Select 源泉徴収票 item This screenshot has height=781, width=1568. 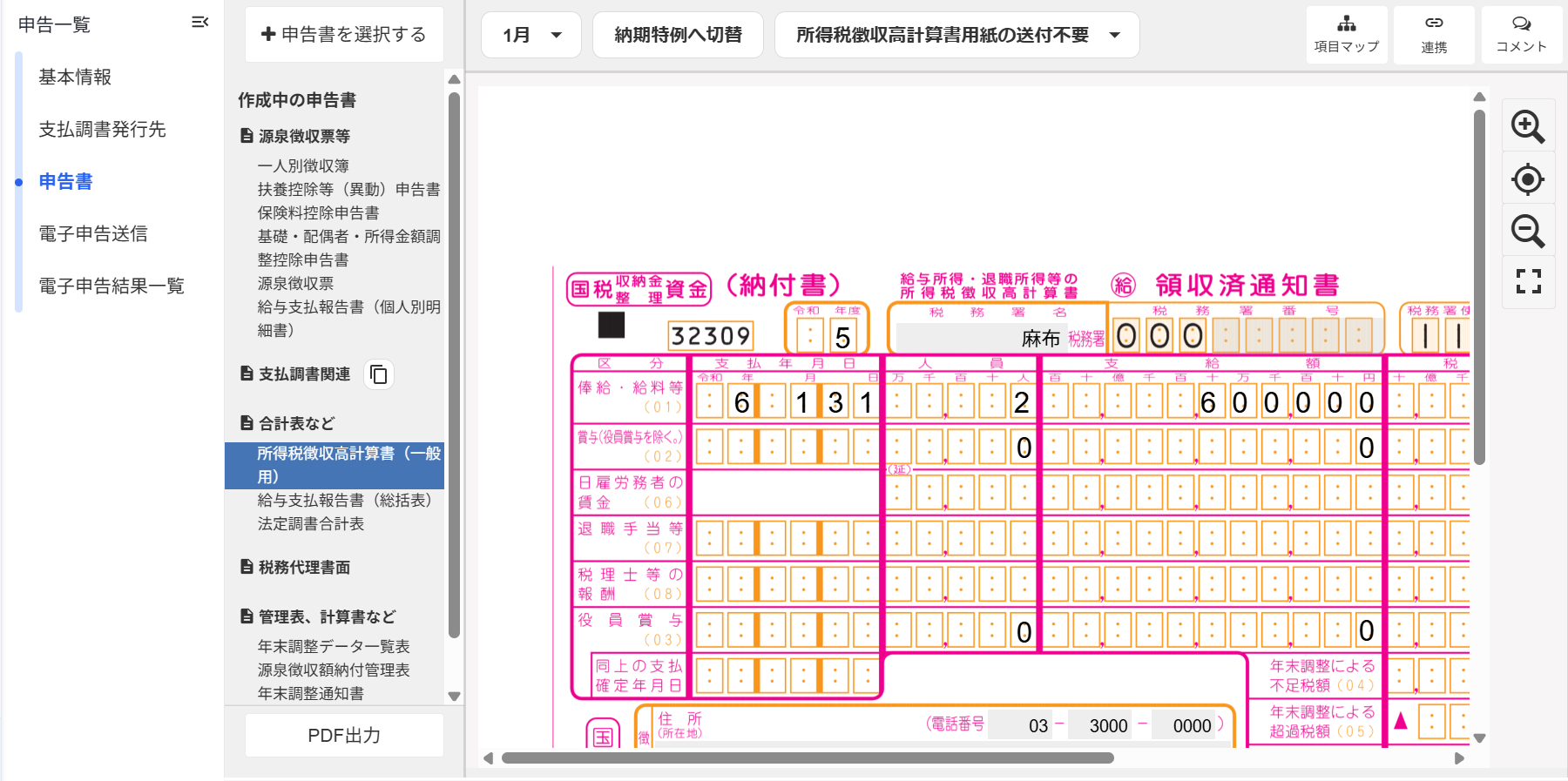(295, 283)
